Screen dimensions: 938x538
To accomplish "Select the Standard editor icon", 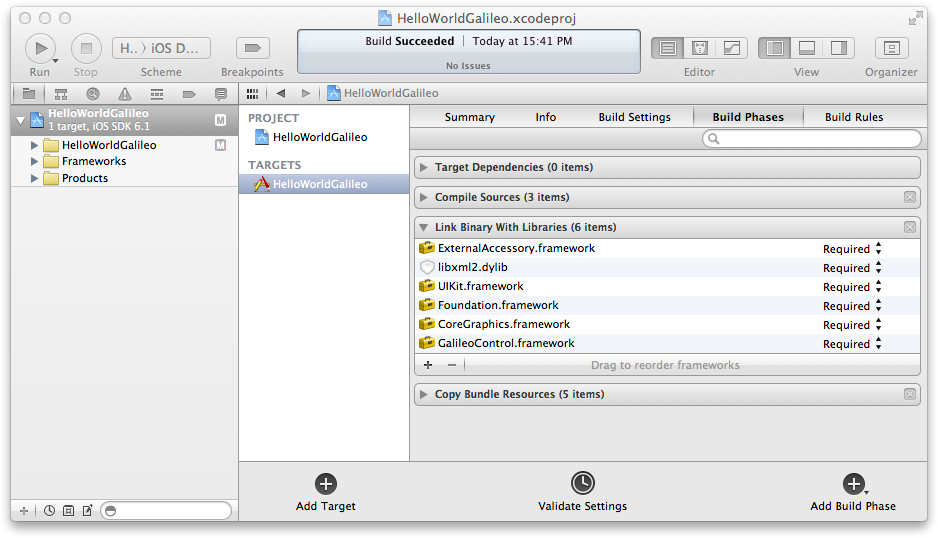I will [668, 48].
